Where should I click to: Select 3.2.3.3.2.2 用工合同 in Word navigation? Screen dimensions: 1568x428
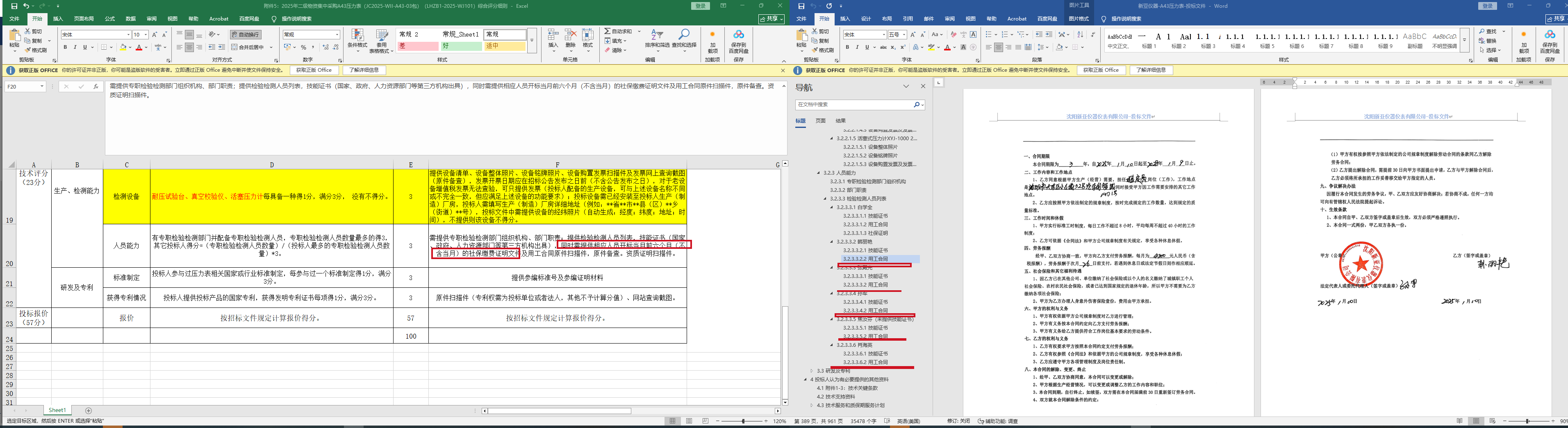point(881,260)
